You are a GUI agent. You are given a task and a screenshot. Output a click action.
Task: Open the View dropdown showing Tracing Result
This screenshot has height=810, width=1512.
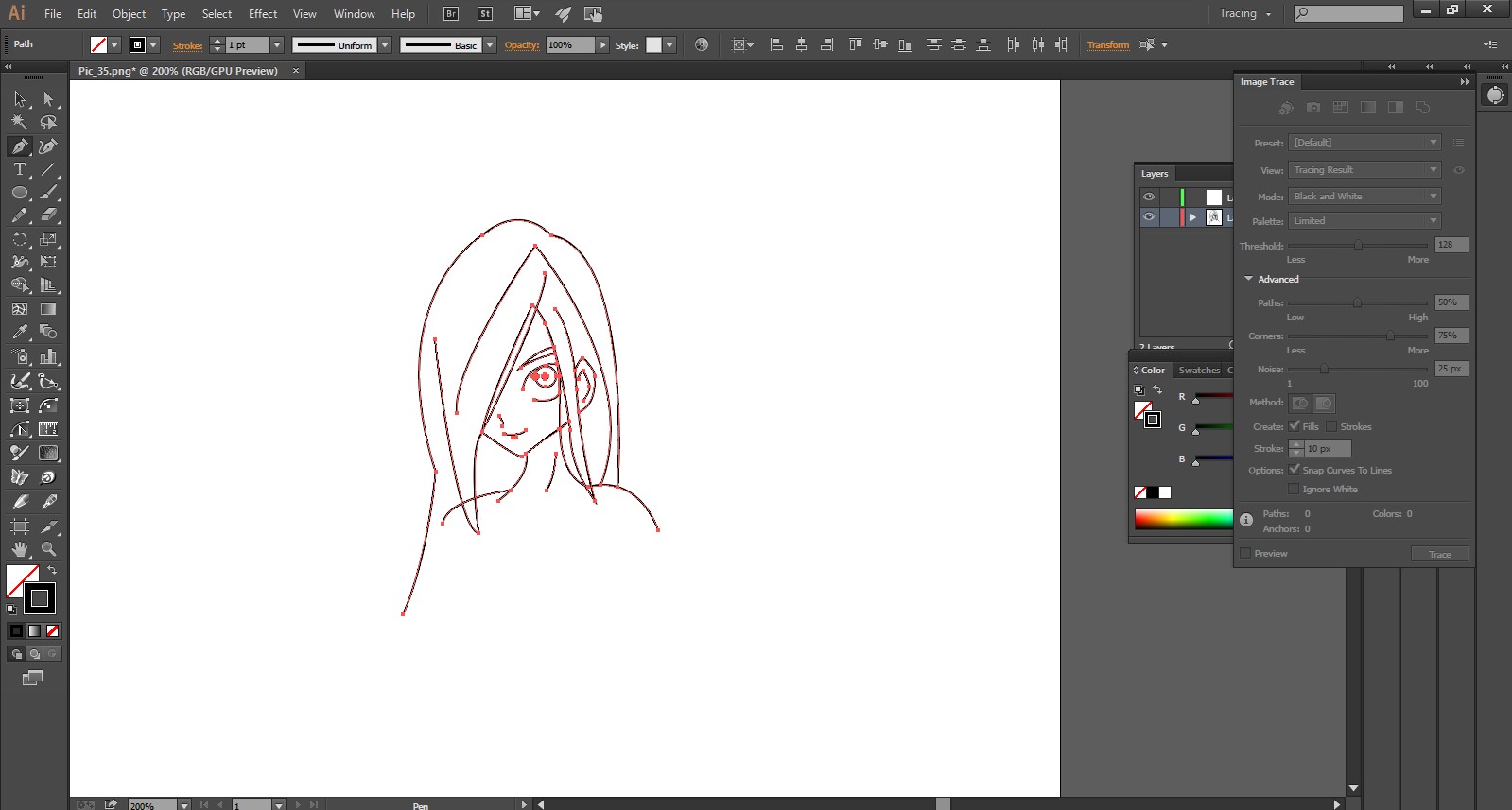click(1365, 170)
